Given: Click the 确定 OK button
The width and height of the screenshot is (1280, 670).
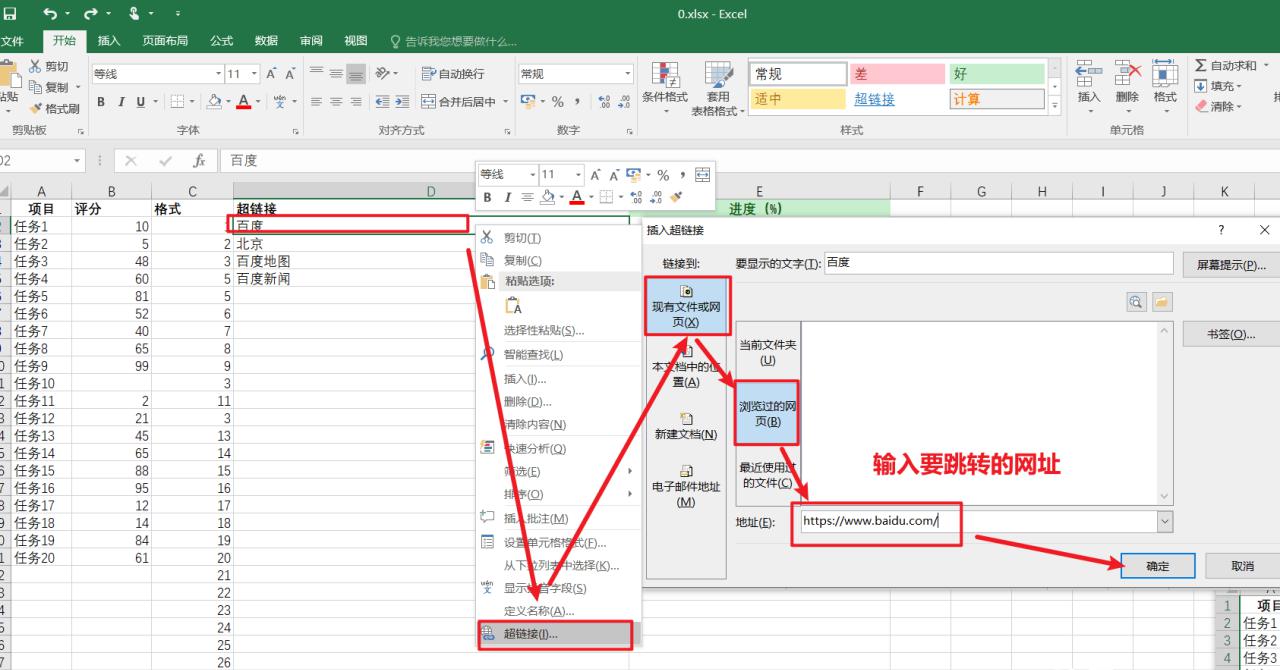Looking at the screenshot, I should [x=1158, y=566].
